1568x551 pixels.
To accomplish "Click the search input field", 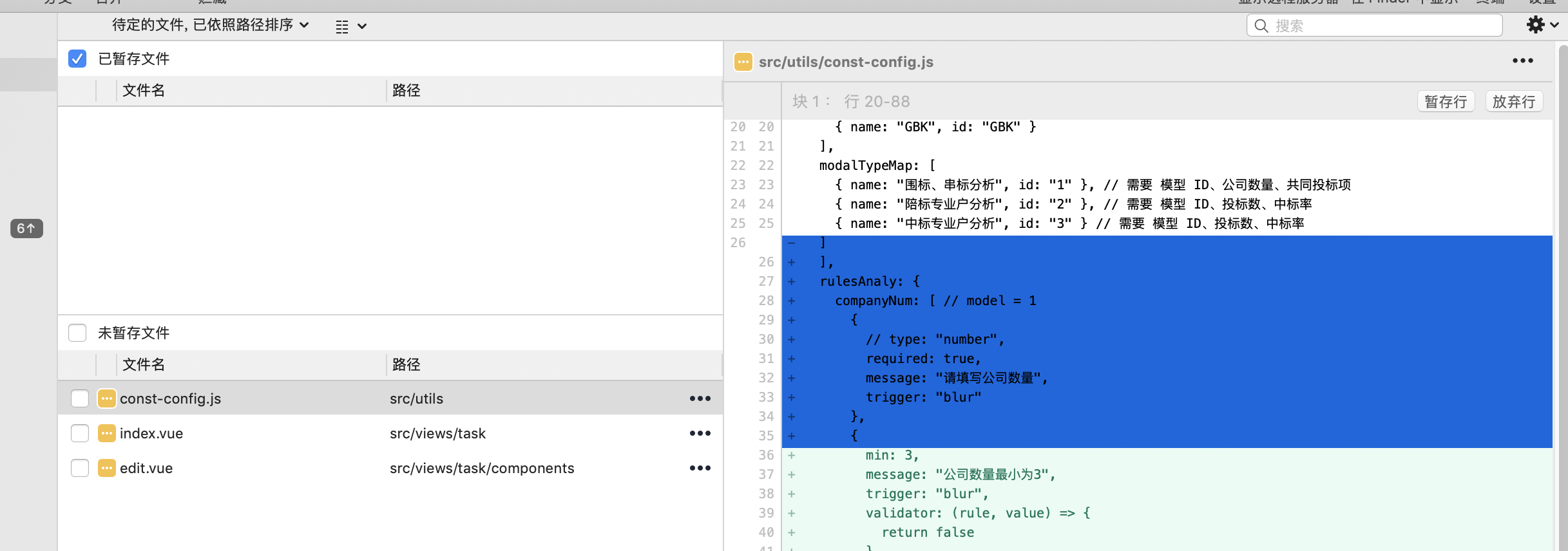I will [x=1375, y=26].
